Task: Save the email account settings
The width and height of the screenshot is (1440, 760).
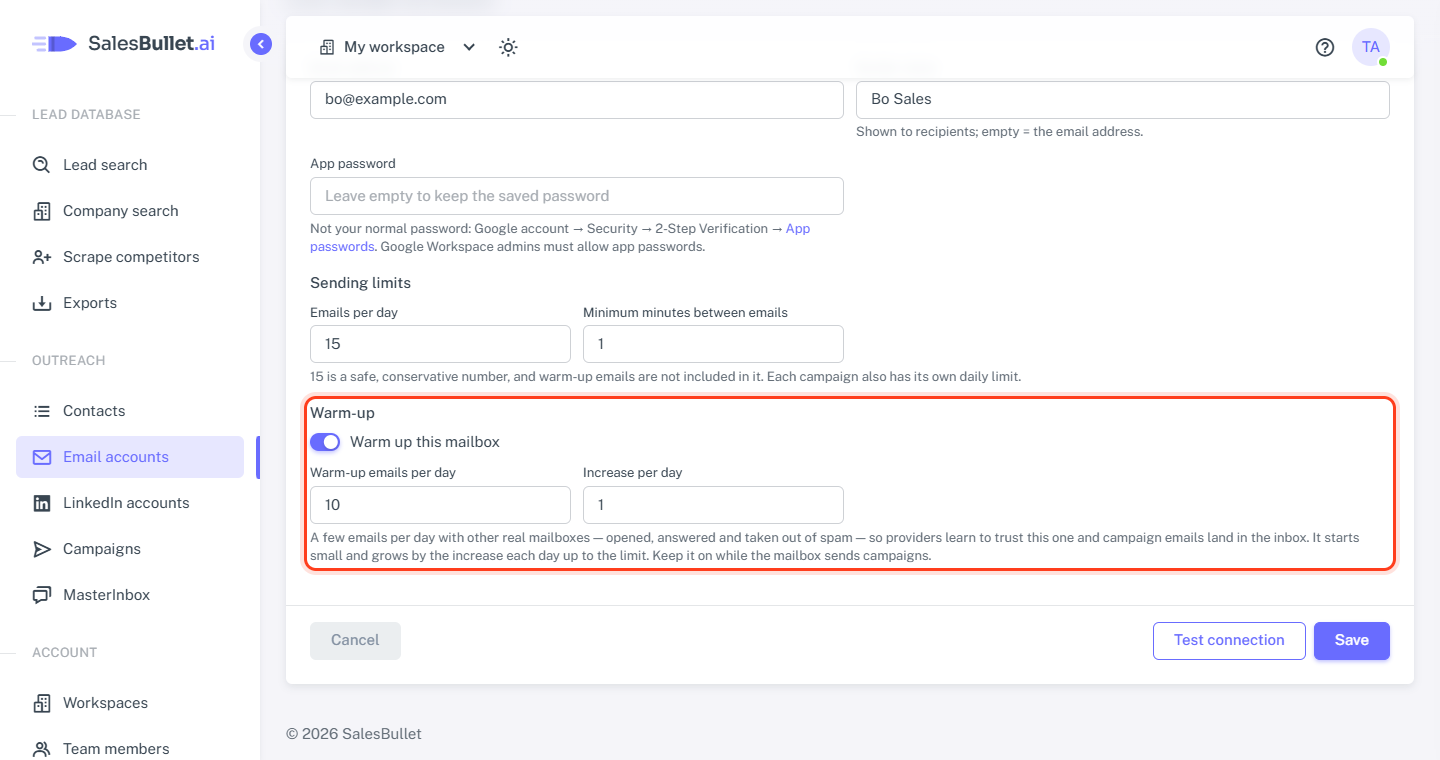Action: (1352, 641)
